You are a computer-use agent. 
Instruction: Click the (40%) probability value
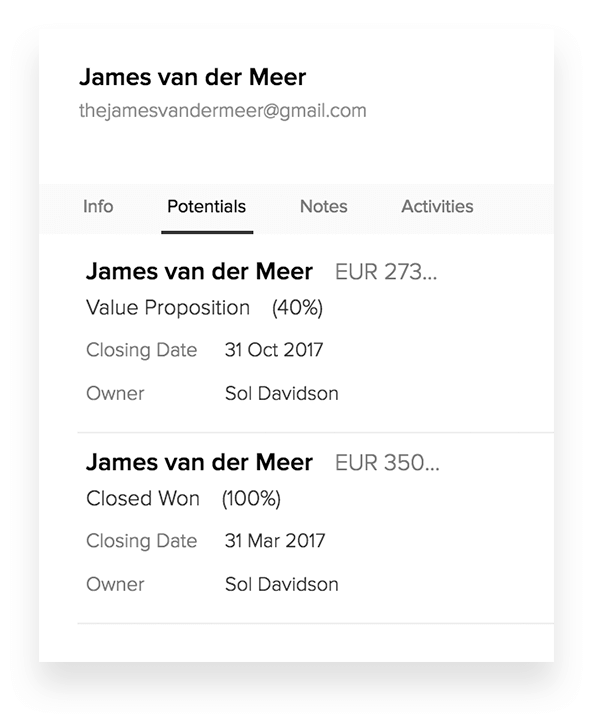(x=297, y=308)
